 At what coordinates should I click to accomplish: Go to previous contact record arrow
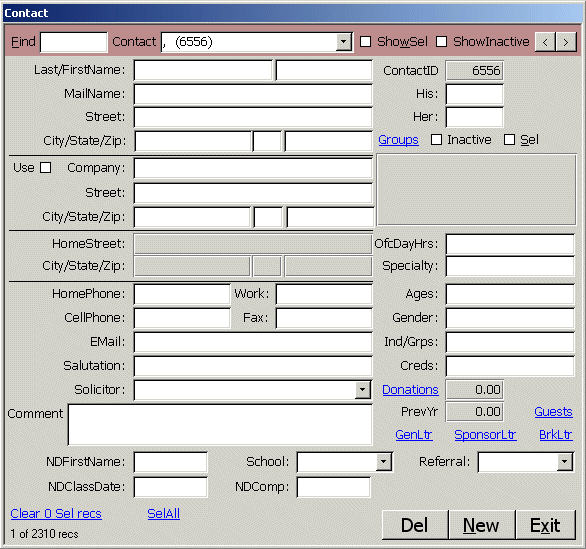pyautogui.click(x=545, y=42)
